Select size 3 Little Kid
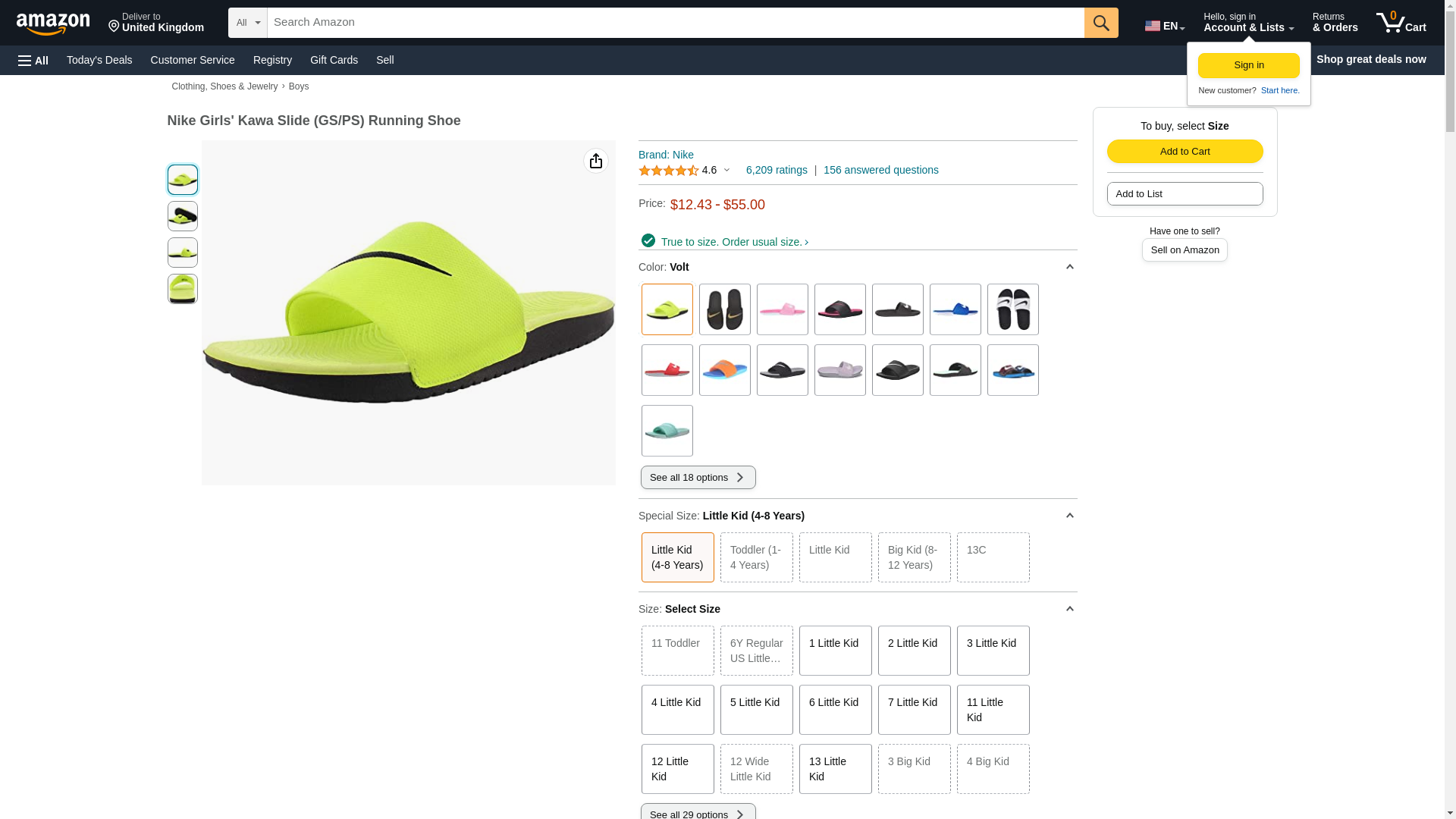Viewport: 1456px width, 819px height. [x=992, y=651]
